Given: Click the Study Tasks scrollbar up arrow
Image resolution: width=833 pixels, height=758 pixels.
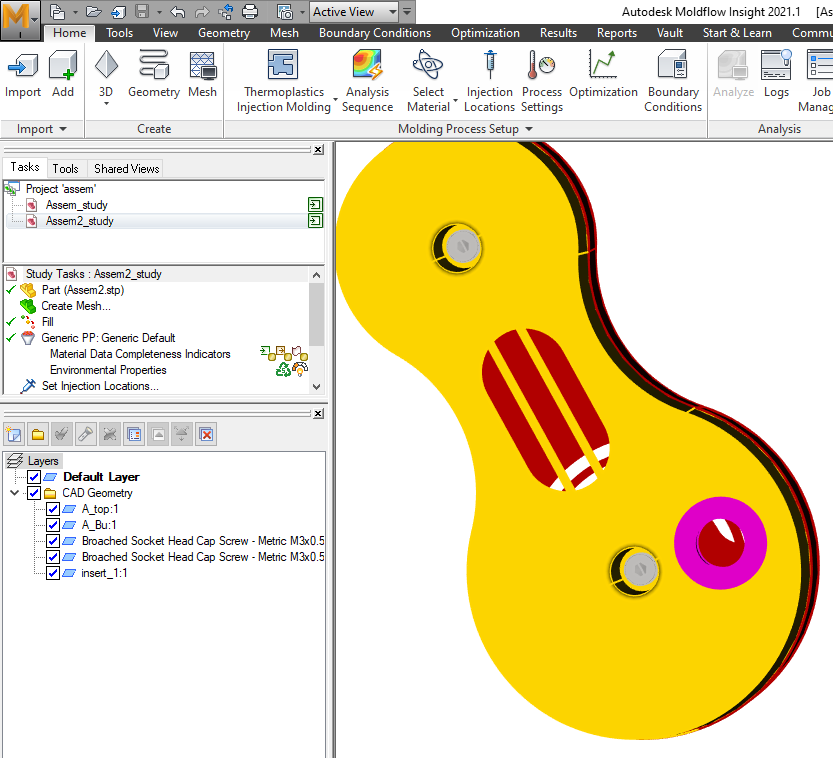Looking at the screenshot, I should coord(317,275).
